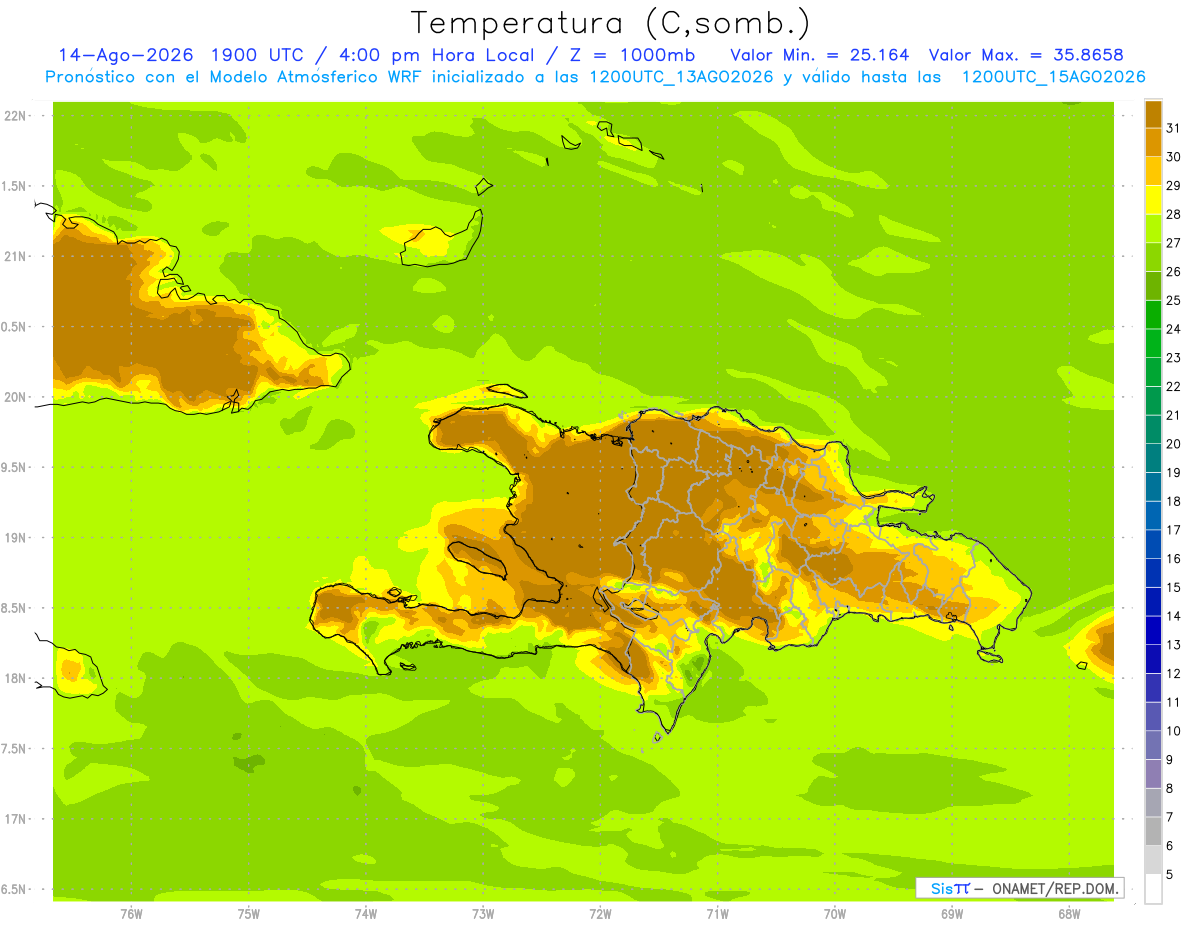The image size is (1200, 927).
Task: Click the 20 label on color scale
Action: [1173, 444]
